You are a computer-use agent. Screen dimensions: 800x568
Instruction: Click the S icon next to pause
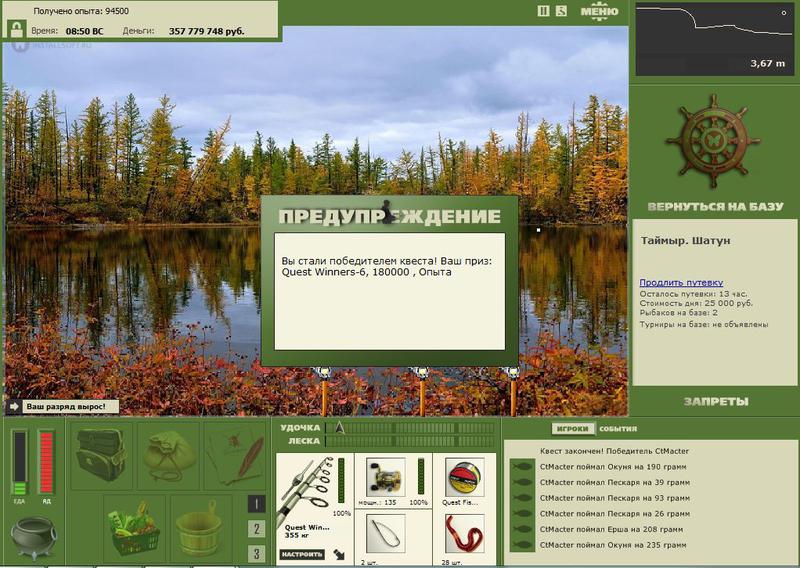pyautogui.click(x=561, y=11)
